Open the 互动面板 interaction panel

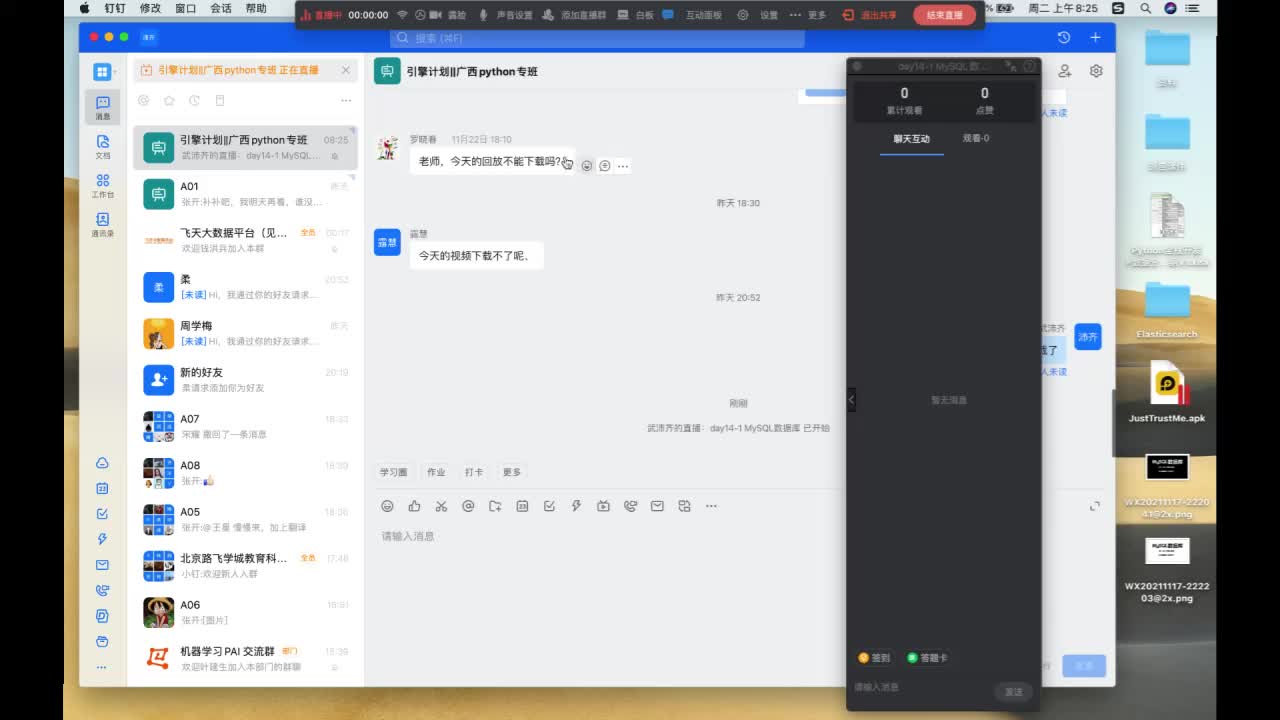[x=694, y=15]
